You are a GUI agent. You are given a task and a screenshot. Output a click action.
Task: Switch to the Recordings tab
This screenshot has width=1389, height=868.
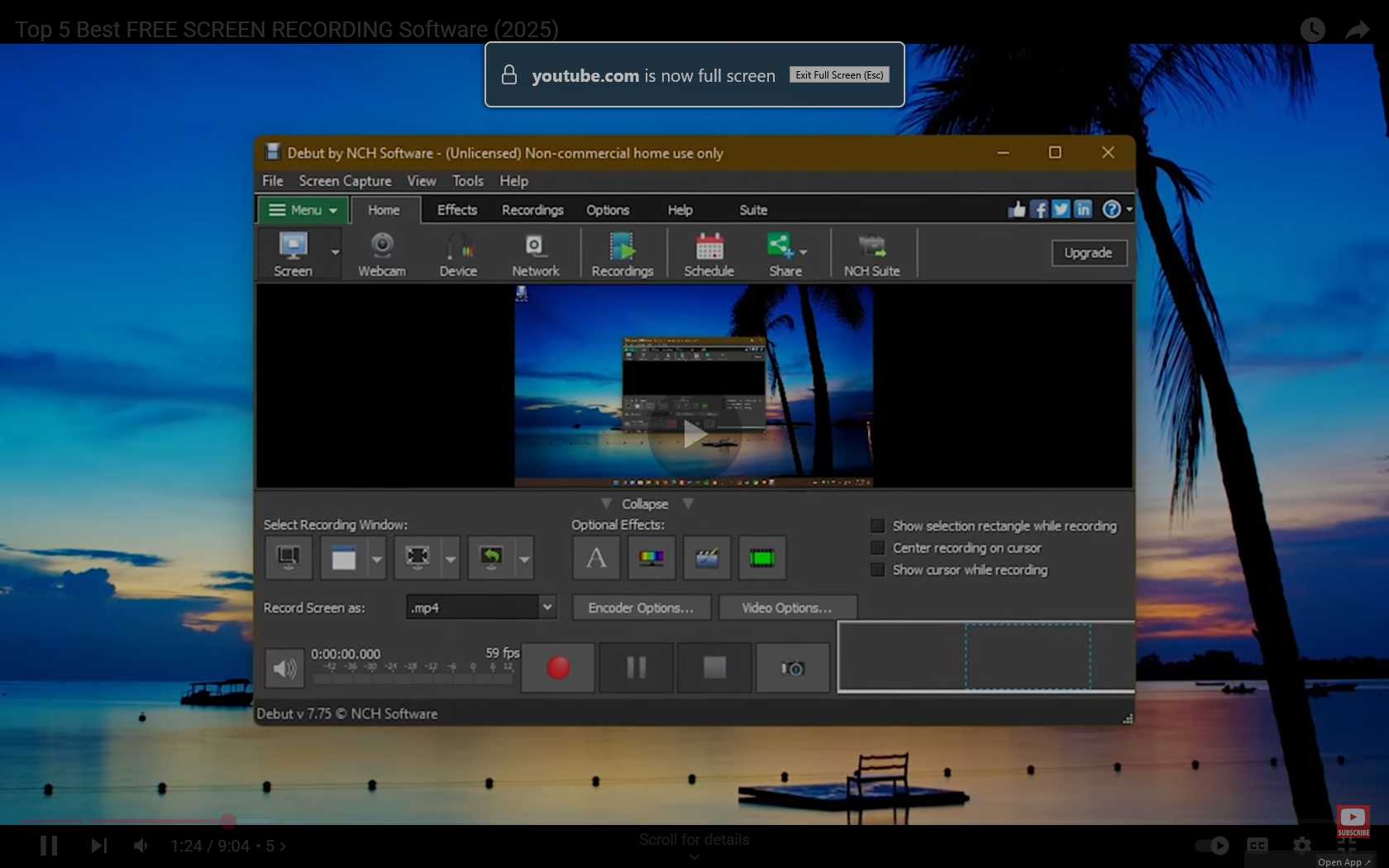(x=532, y=210)
